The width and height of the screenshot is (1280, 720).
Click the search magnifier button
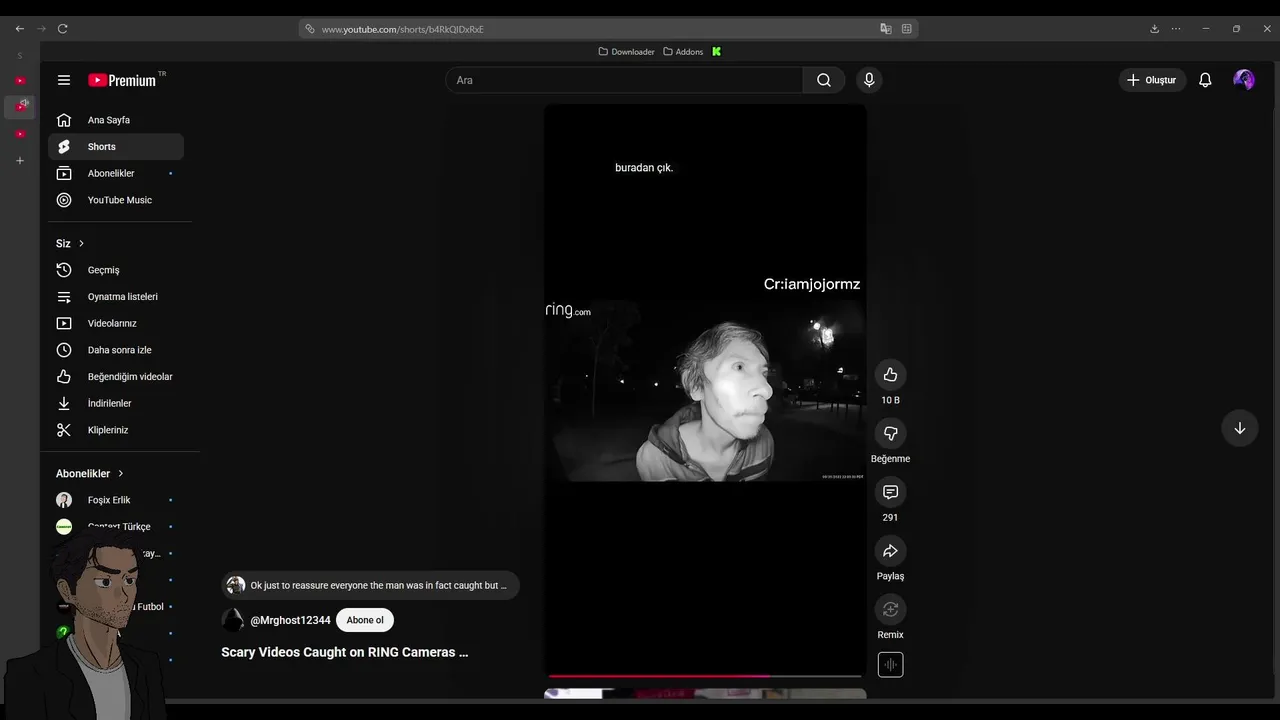coord(823,80)
